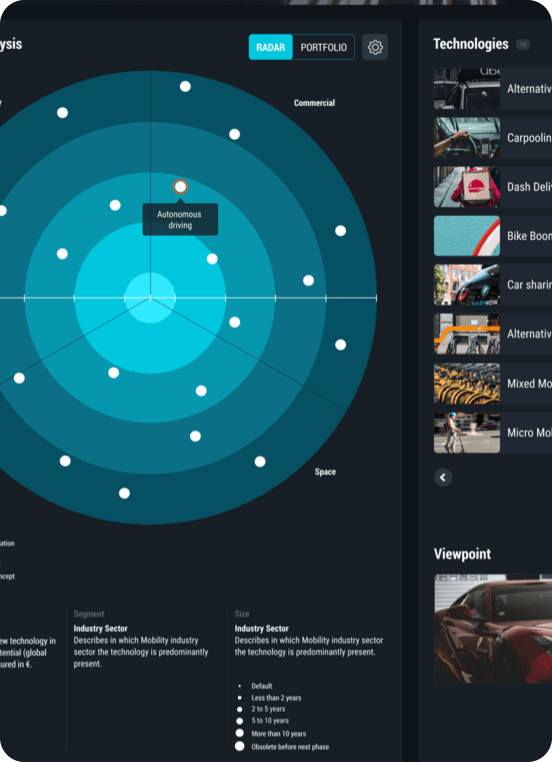Select the Dash Delivery technology title
The image size is (552, 762).
click(x=529, y=187)
